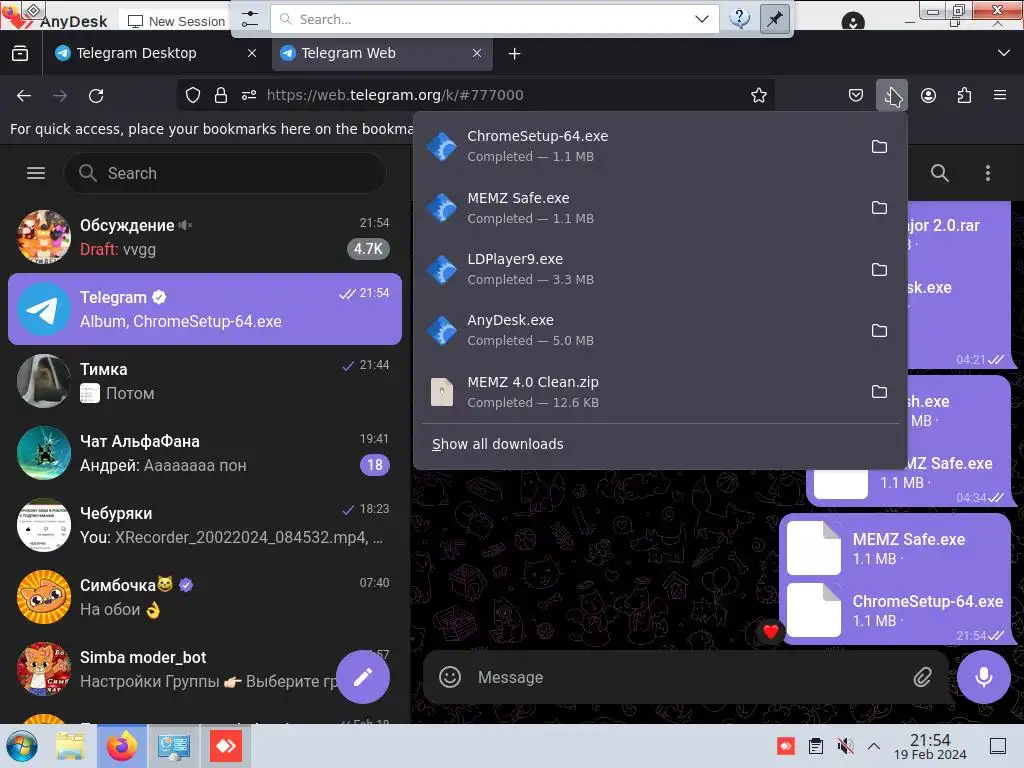Expand the list all tabs chevron
This screenshot has width=1024, height=768.
pyautogui.click(x=1004, y=53)
